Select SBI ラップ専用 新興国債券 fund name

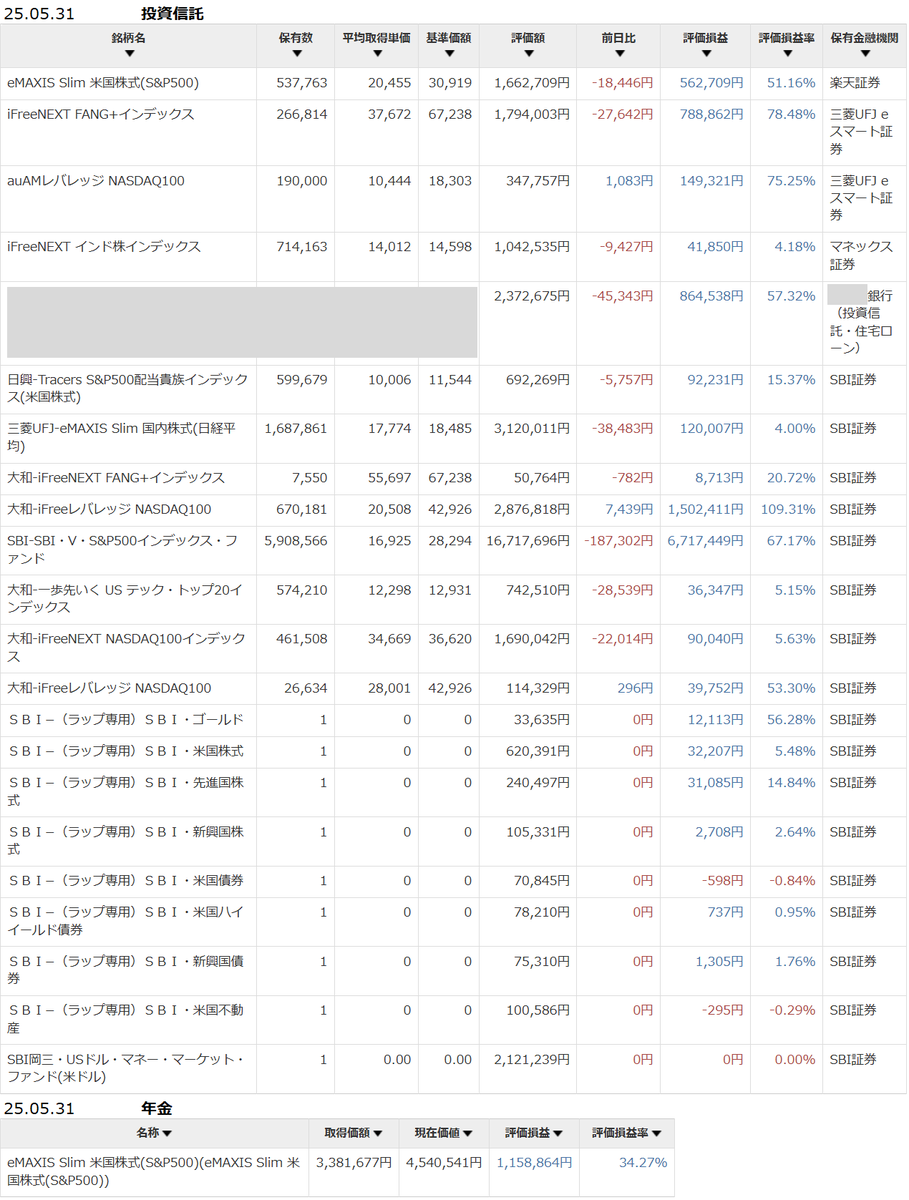pyautogui.click(x=126, y=970)
